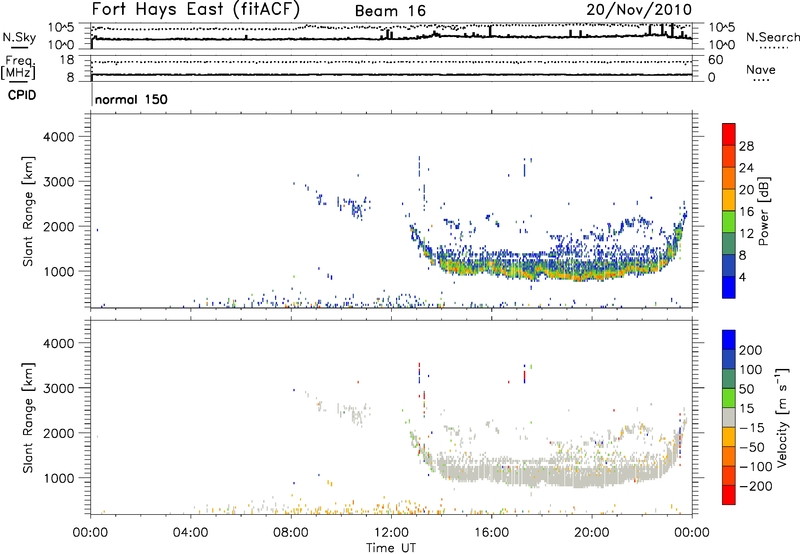Click the 'Velocity [m s-1]' color bar label

[782, 417]
